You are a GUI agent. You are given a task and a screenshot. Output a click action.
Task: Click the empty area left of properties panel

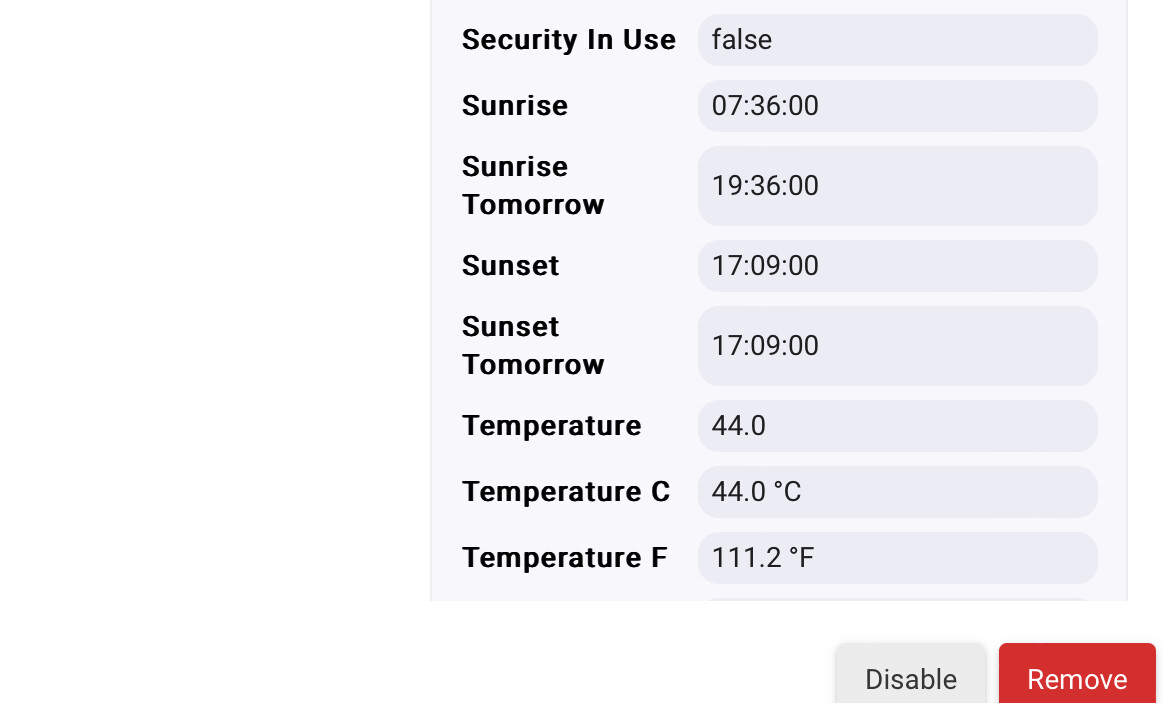click(x=215, y=299)
